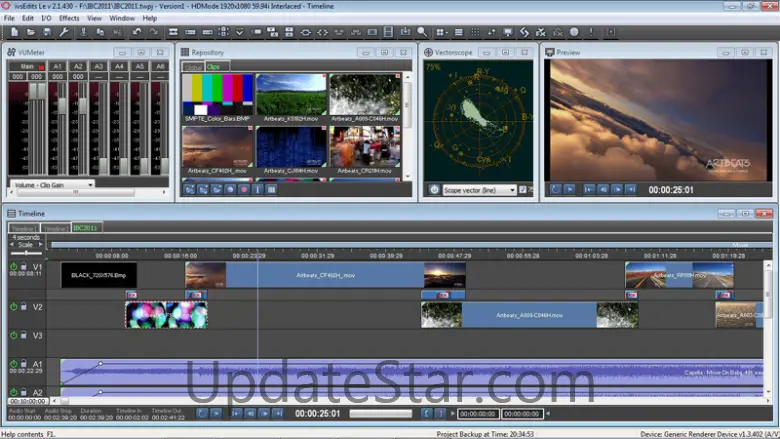This screenshot has height=439, width=780.
Task: Click the Vectorscope settings icon at bottom-left
Action: click(x=434, y=189)
